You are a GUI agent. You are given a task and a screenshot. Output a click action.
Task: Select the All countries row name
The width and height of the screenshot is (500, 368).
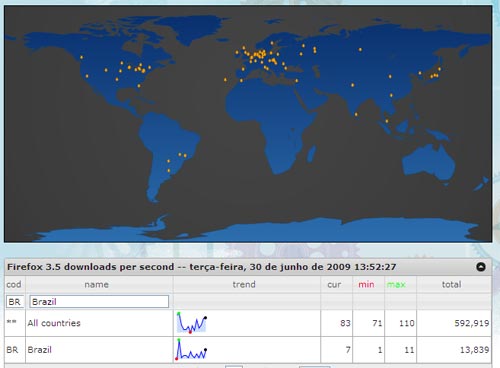point(54,323)
